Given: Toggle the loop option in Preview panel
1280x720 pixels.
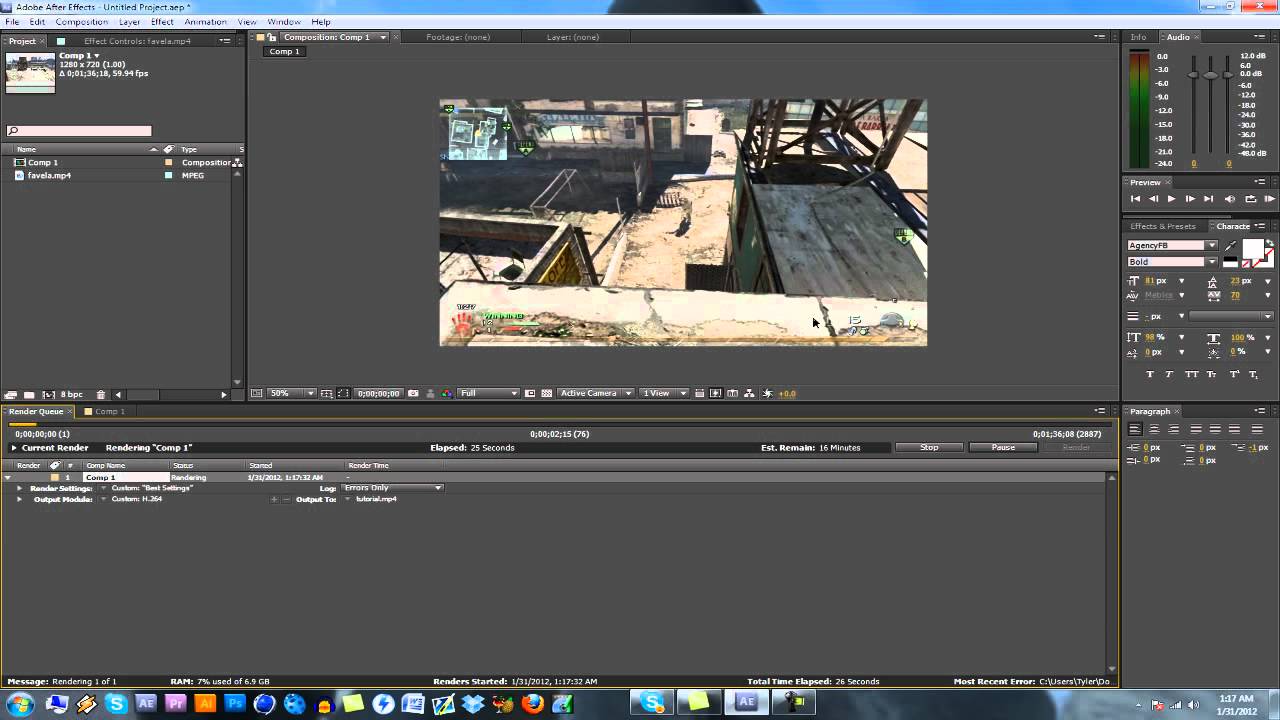Looking at the screenshot, I should 1250,199.
